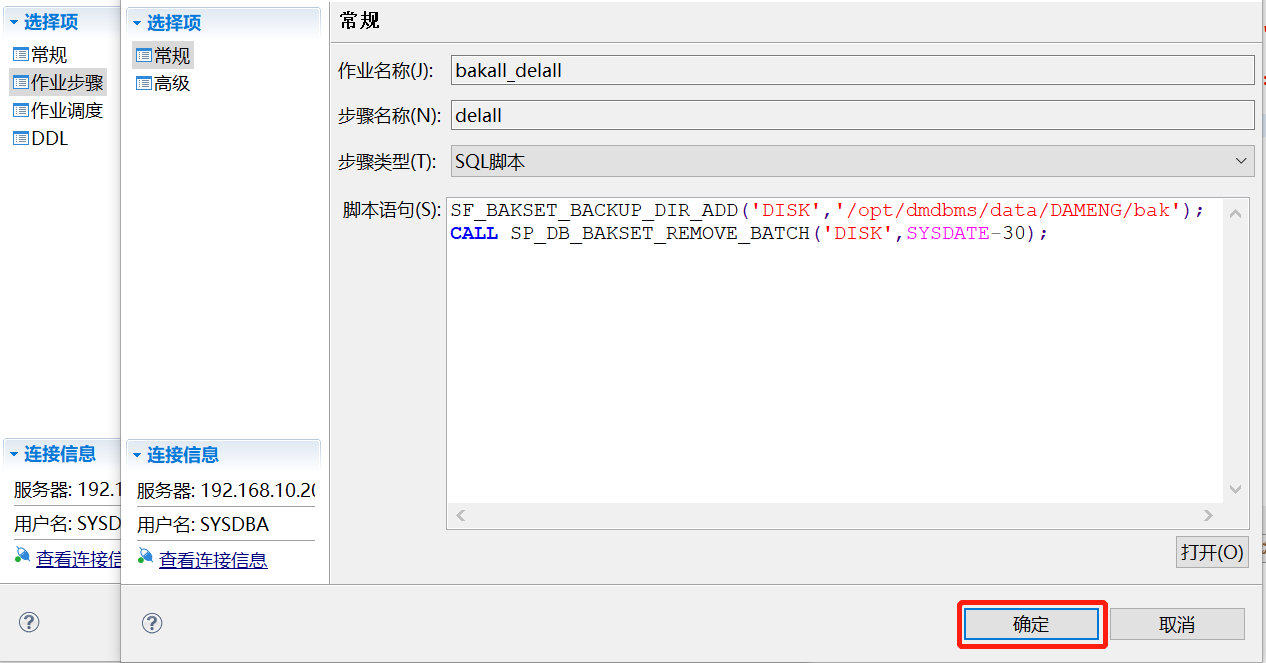
Task: Click connection icon beside back 查看连接信息
Action: (x=23, y=556)
